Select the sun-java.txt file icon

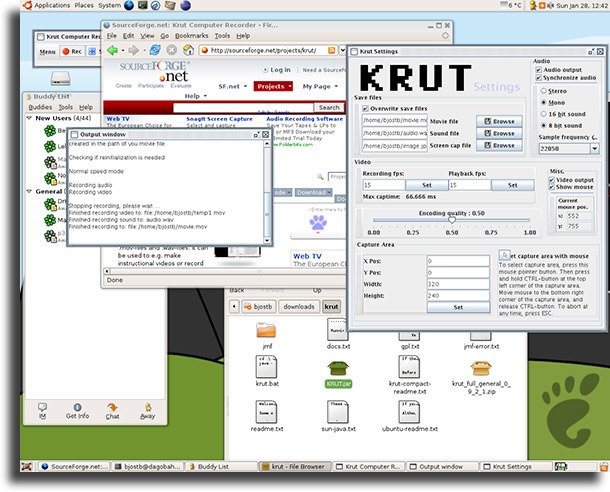[338, 412]
